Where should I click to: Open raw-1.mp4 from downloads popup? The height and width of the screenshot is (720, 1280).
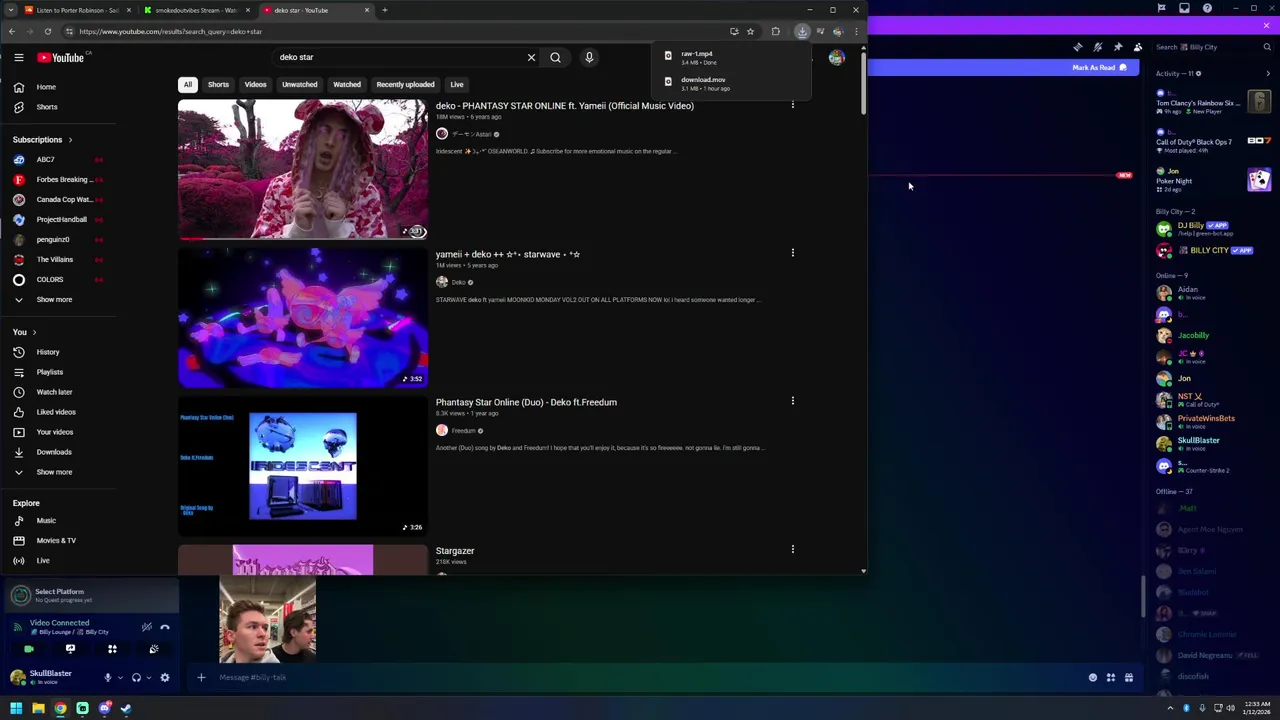730,58
